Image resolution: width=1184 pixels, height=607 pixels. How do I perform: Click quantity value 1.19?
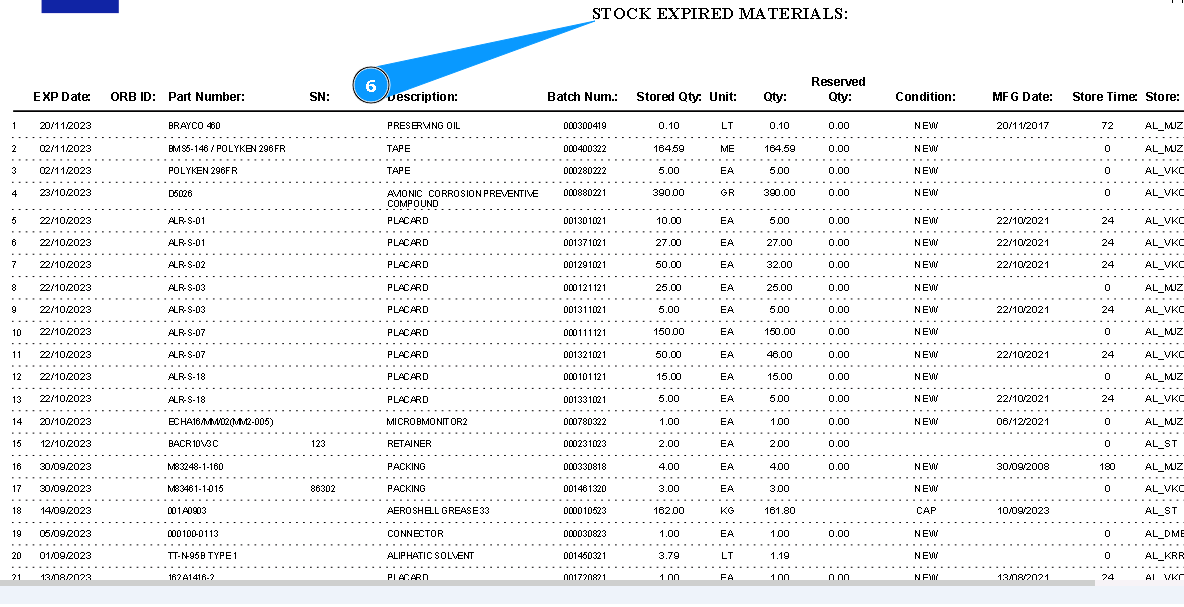pos(780,556)
